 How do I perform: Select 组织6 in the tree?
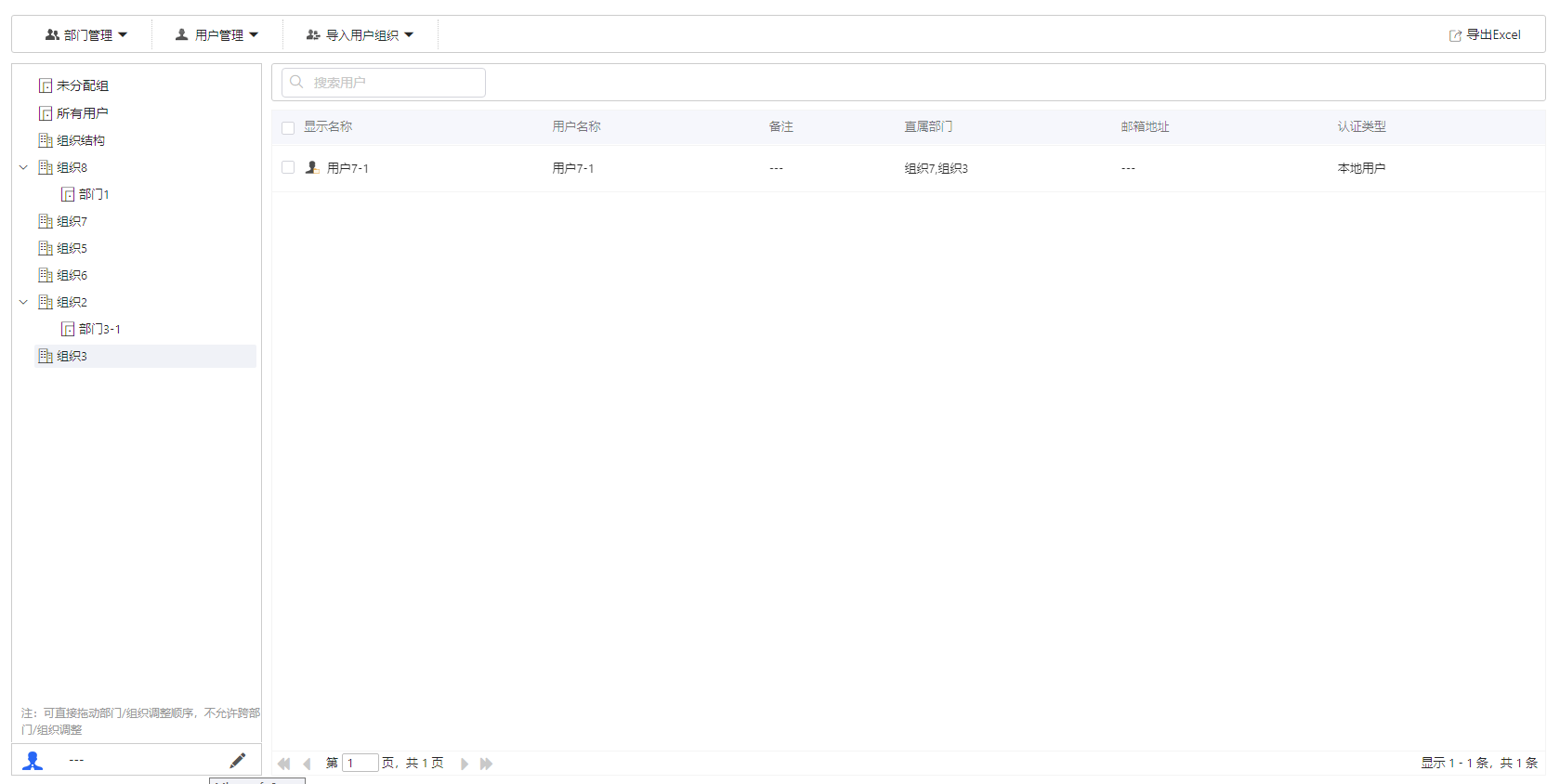click(x=72, y=275)
